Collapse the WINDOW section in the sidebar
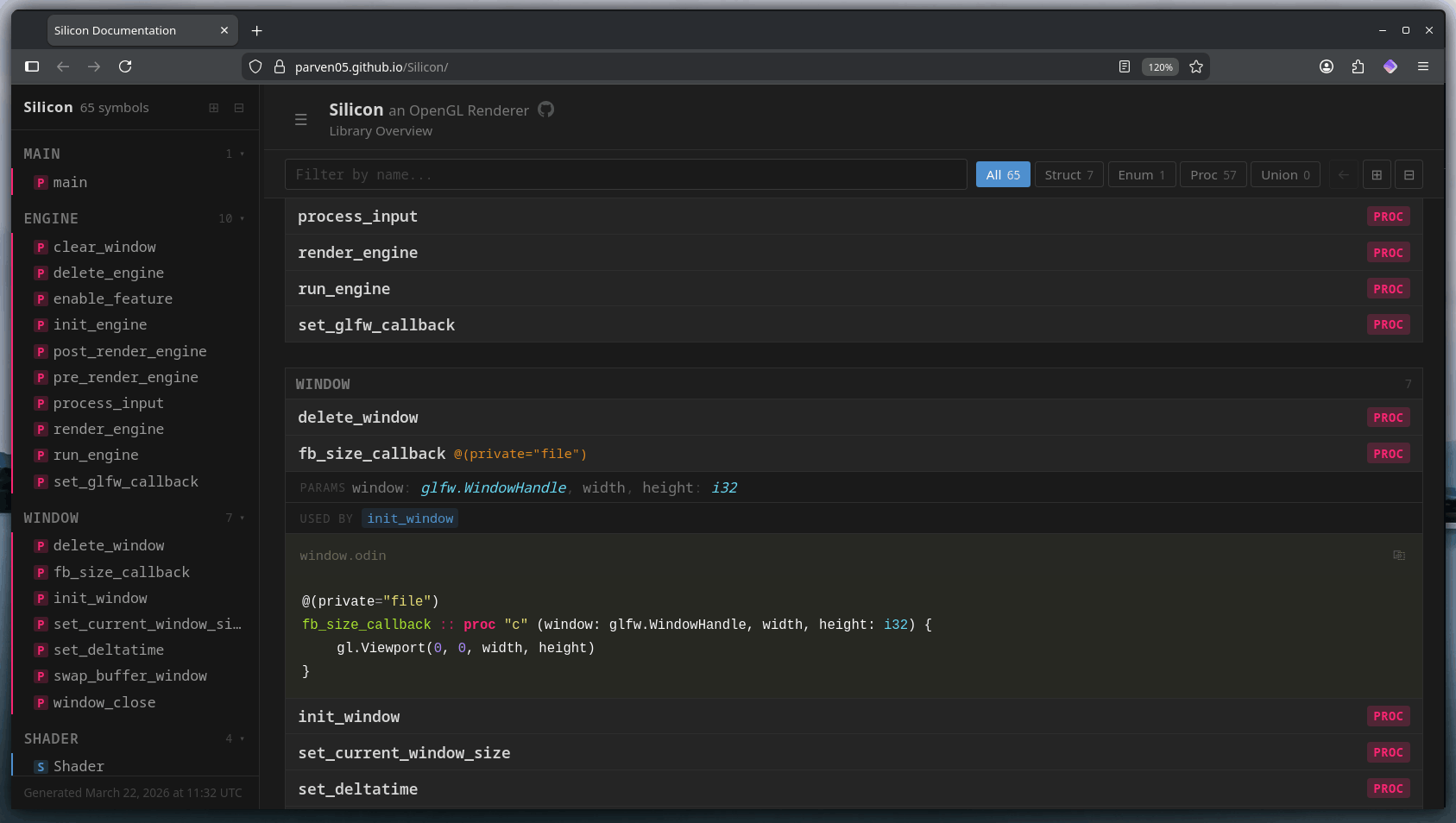The height and width of the screenshot is (823, 1456). coord(243,518)
